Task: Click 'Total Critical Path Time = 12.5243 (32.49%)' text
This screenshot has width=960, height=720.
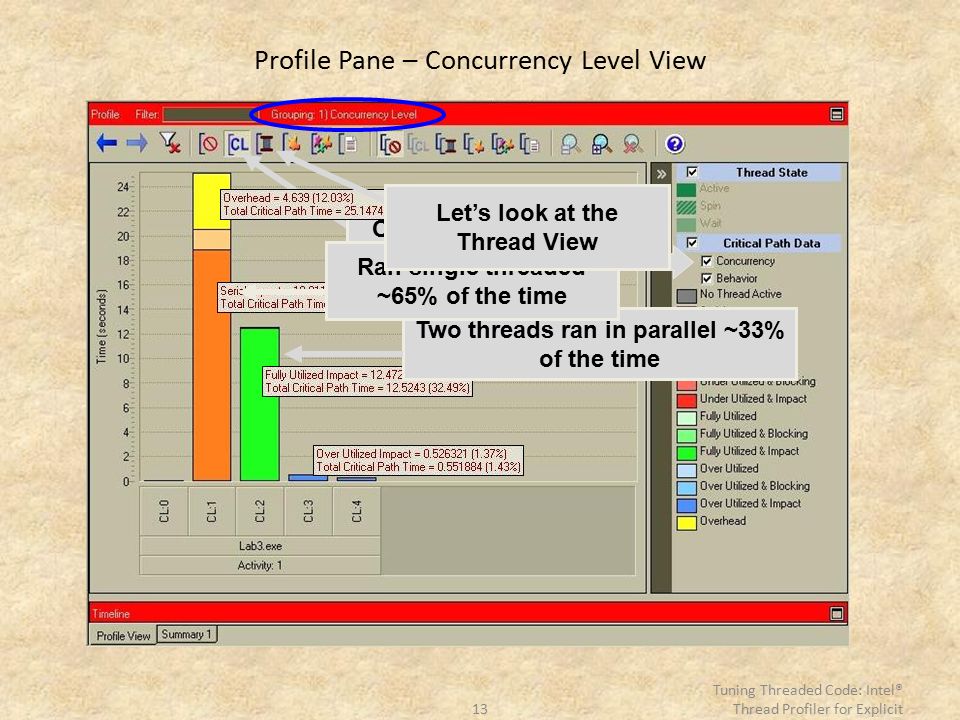Action: pyautogui.click(x=367, y=388)
